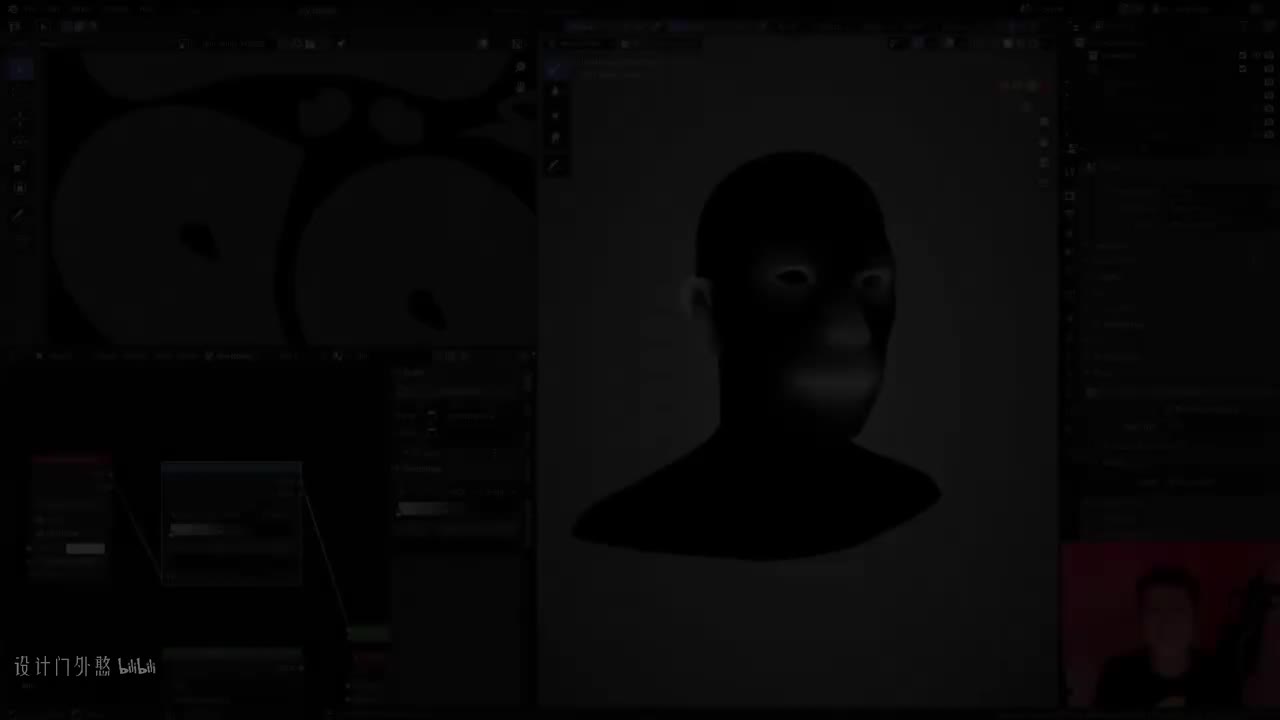Select the highlighted Draw tool in the 3D viewport

(x=557, y=68)
